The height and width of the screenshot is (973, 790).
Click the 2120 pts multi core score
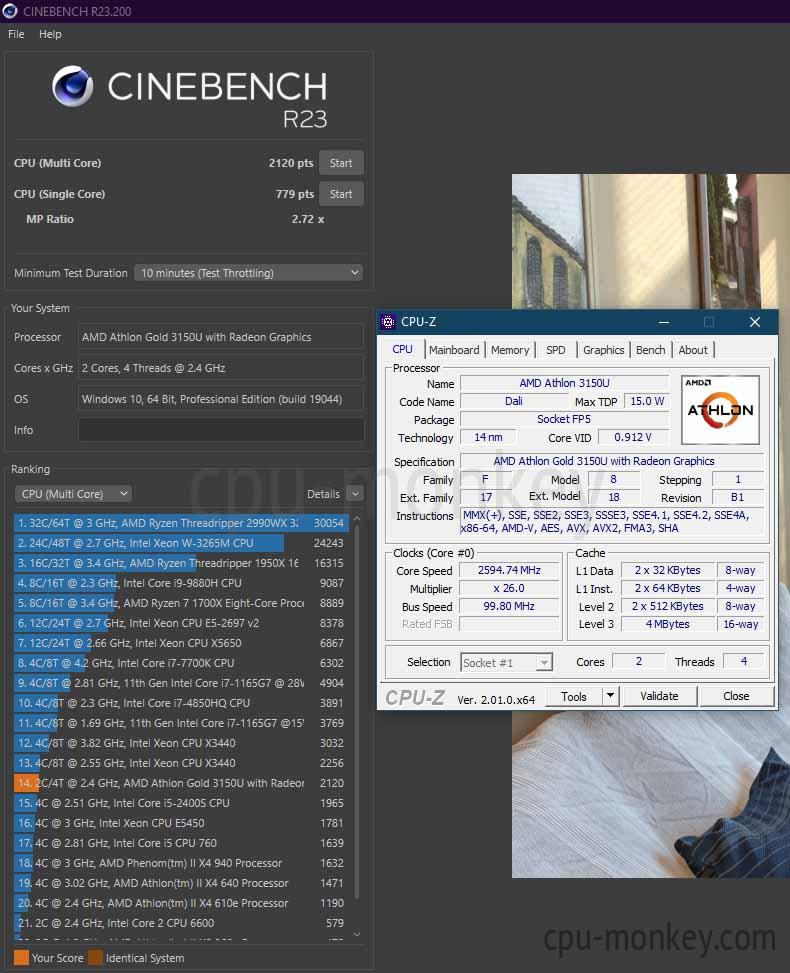pos(290,163)
